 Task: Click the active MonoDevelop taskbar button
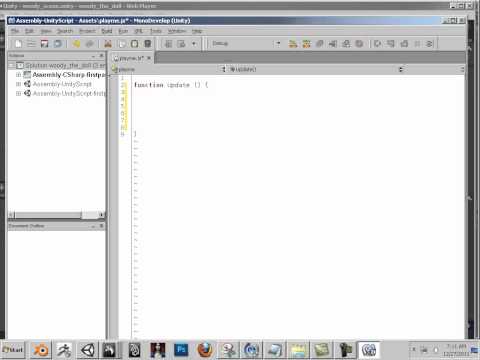(x=369, y=350)
